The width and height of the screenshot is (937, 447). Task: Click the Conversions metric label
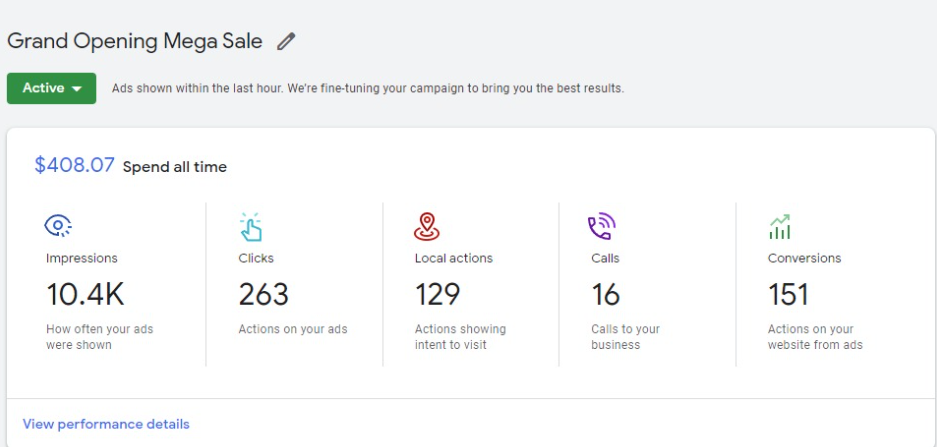[804, 258]
